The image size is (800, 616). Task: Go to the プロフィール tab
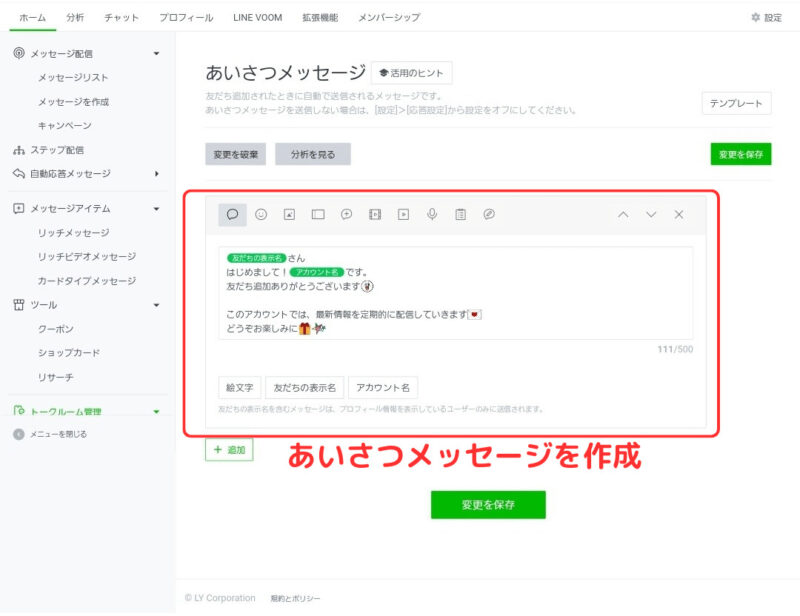pos(186,17)
